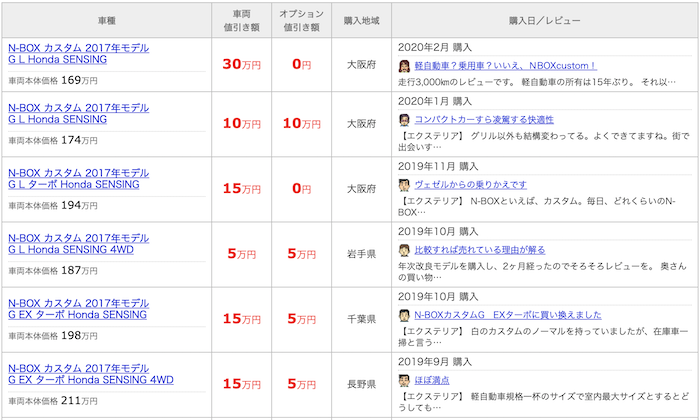Open review 軽自動車？乗用車？いいえ、NBOXcustom！
The image size is (700, 420).
[505, 66]
